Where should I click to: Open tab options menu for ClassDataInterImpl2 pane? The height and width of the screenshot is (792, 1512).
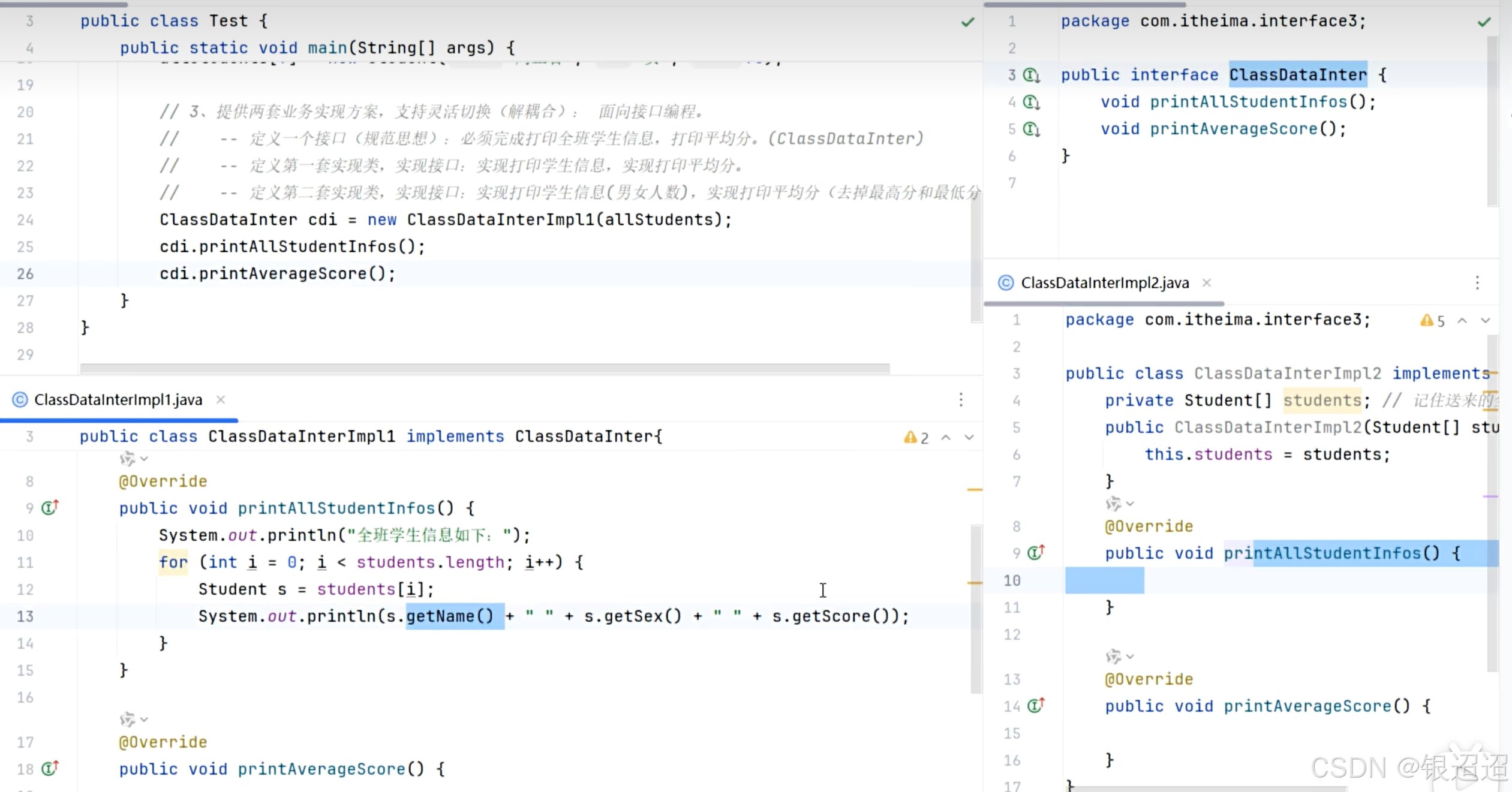pyautogui.click(x=1477, y=283)
